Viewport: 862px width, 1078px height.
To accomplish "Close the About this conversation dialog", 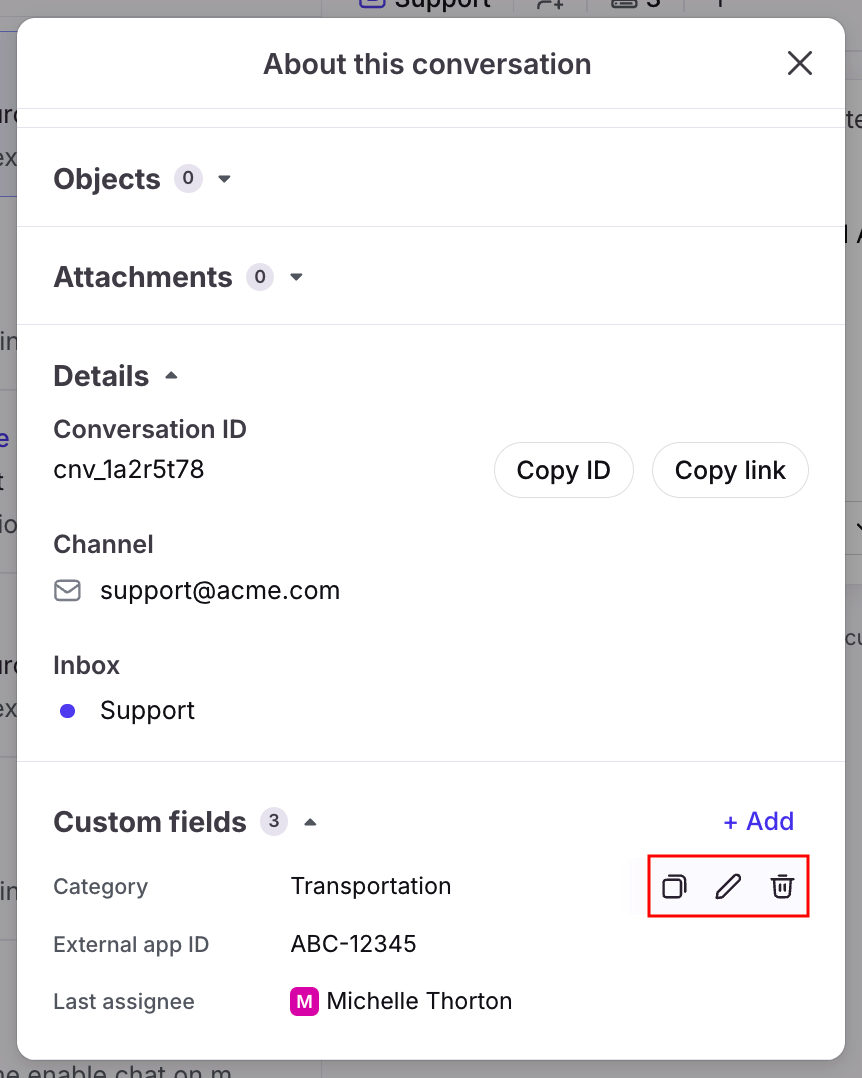I will pyautogui.click(x=799, y=64).
